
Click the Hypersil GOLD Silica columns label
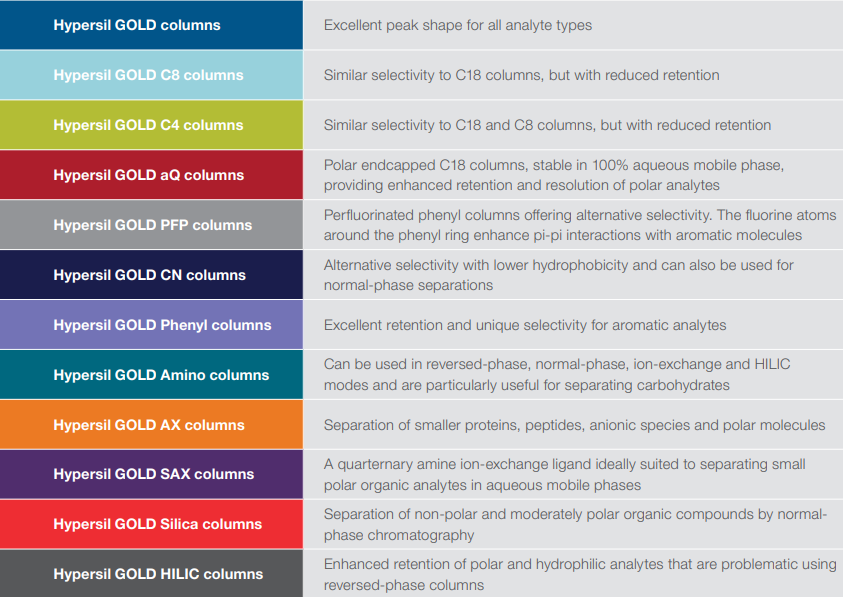[x=158, y=524]
